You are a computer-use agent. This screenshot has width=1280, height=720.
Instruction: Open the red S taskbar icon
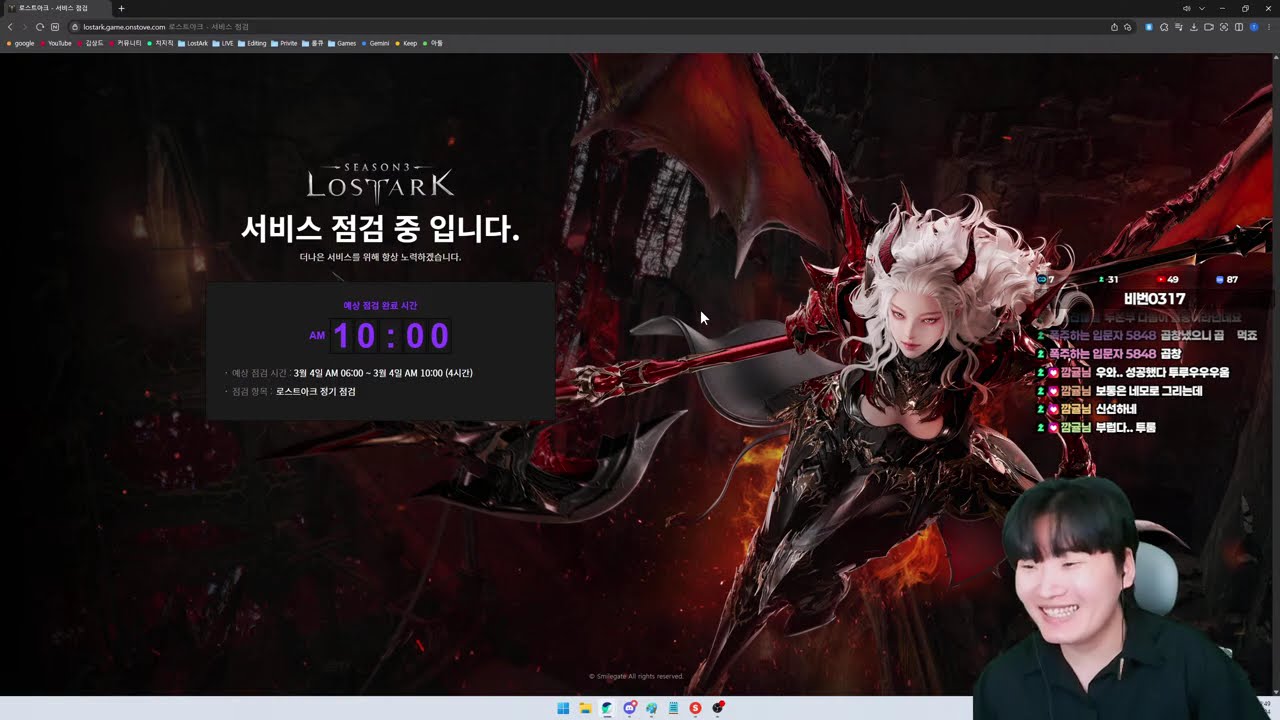pos(695,708)
